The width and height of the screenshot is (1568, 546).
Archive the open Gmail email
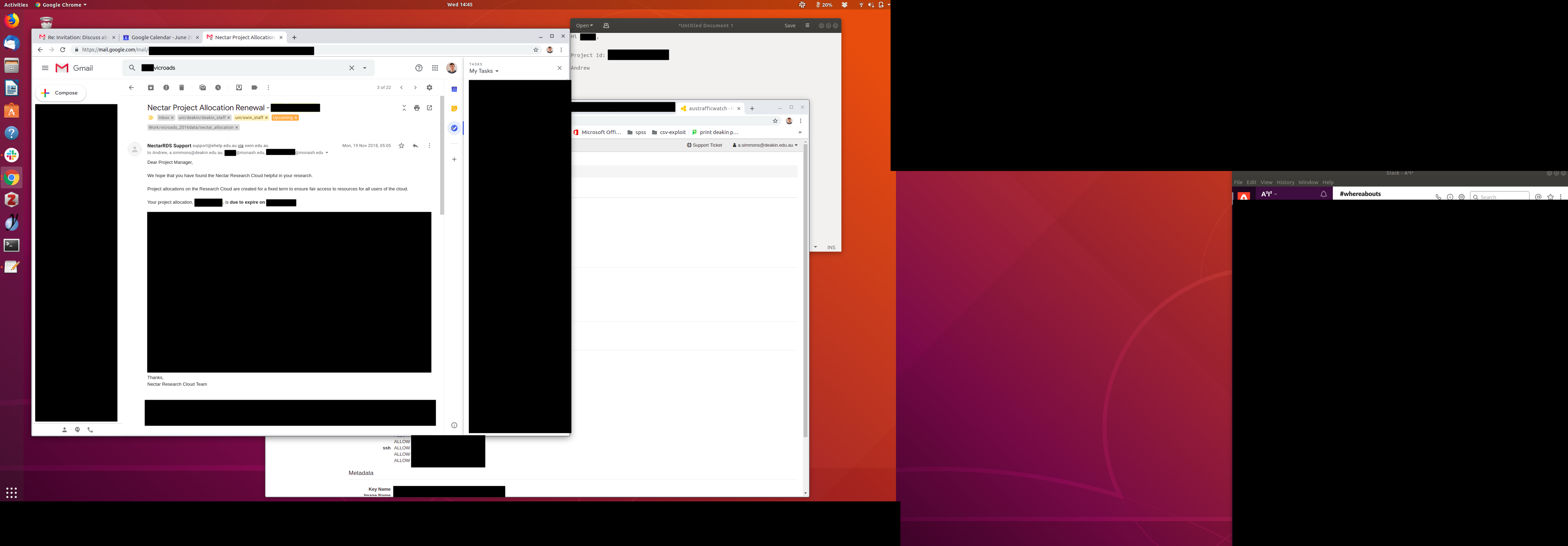[150, 87]
